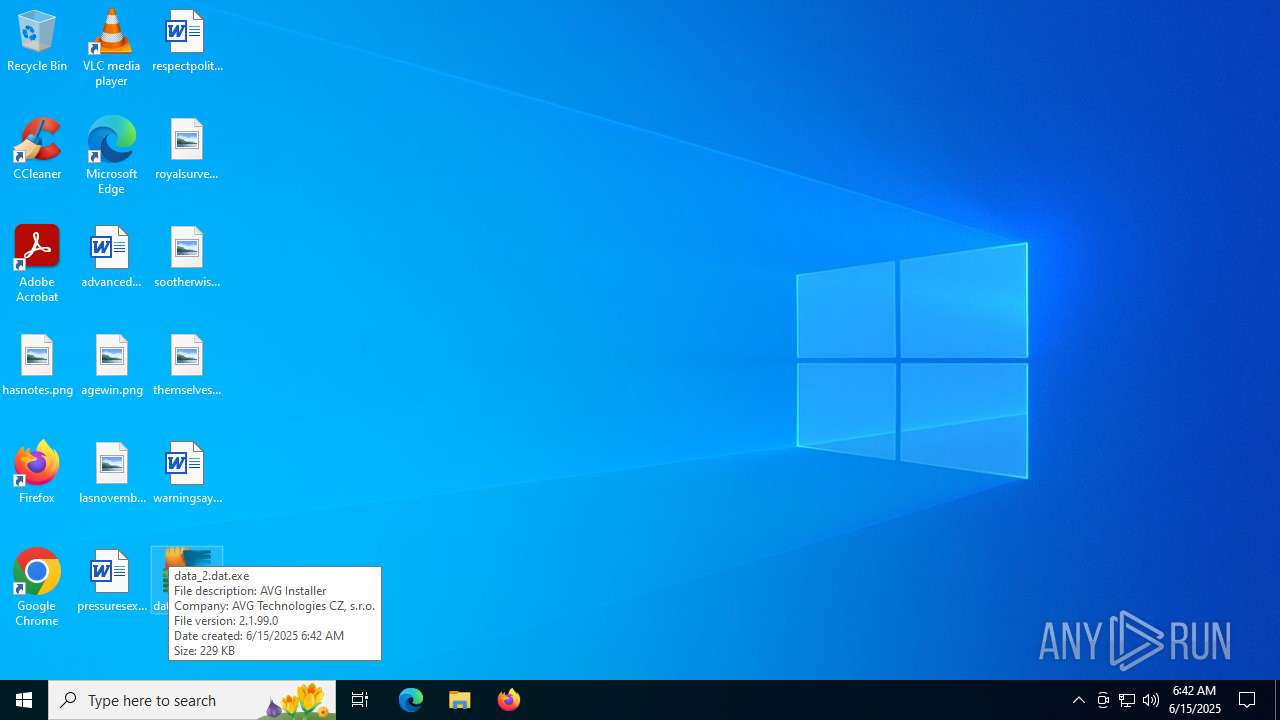This screenshot has width=1280, height=720.
Task: Open File Explorer from the taskbar
Action: (x=460, y=700)
